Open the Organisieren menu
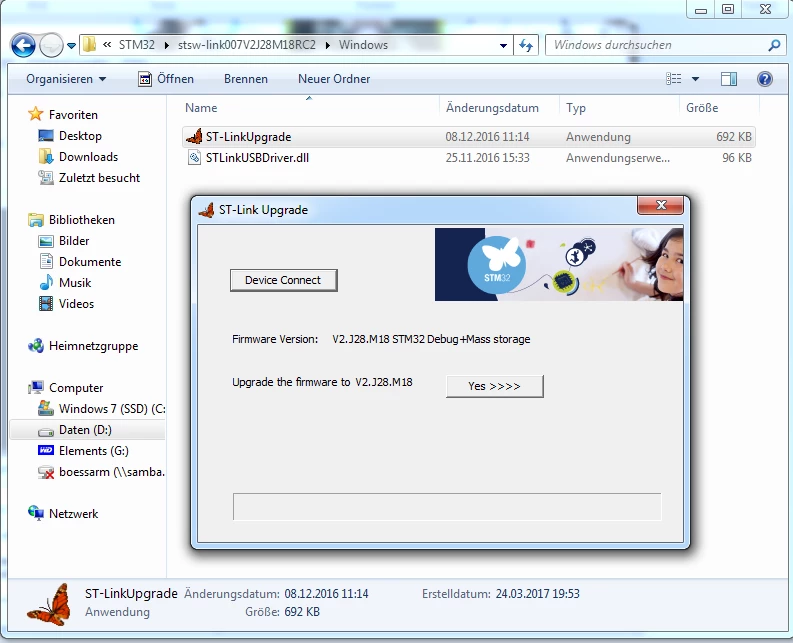Image resolution: width=793 pixels, height=643 pixels. pos(66,79)
